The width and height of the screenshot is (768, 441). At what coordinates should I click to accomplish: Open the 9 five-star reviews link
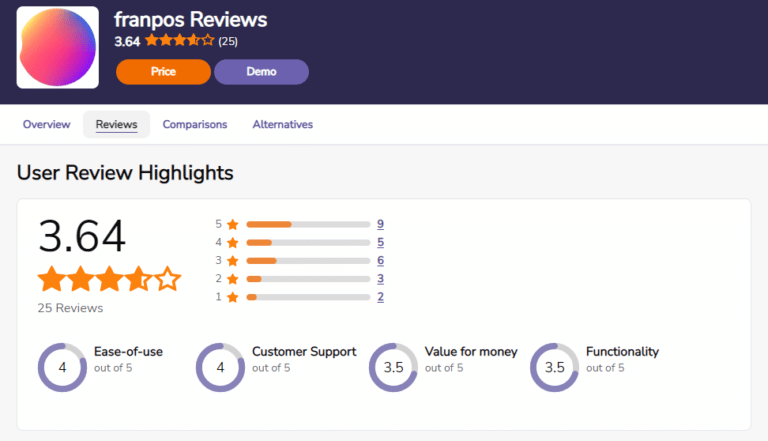380,224
